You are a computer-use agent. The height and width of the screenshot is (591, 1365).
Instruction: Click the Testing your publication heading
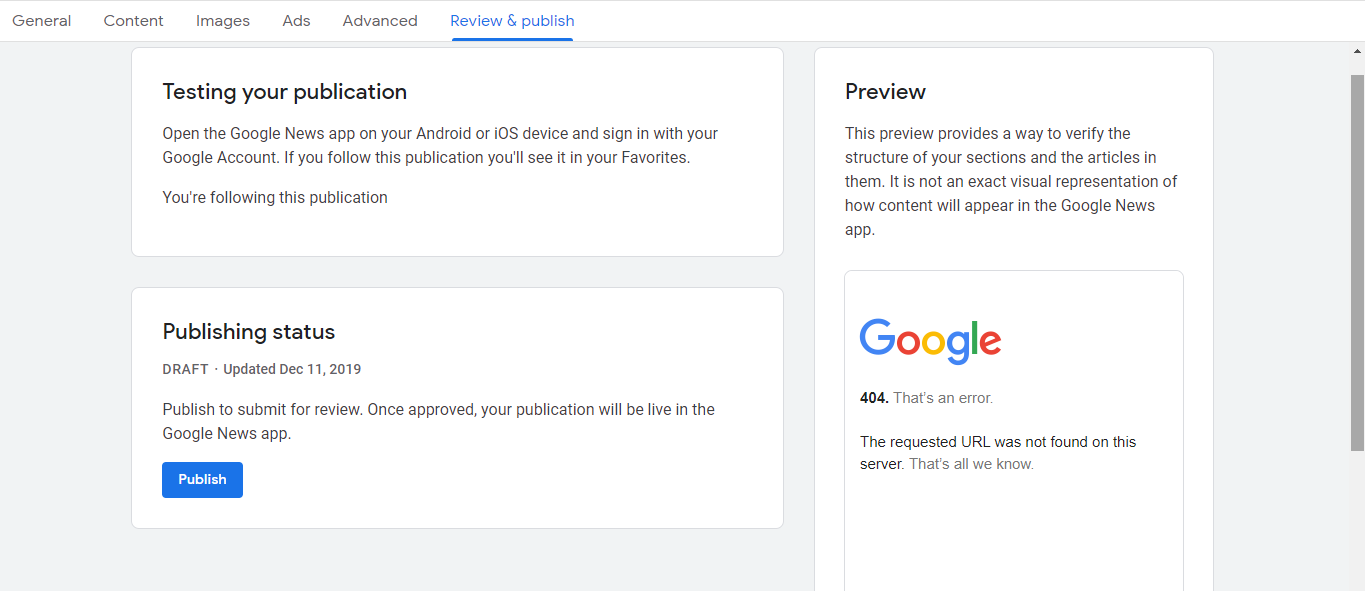coord(284,92)
